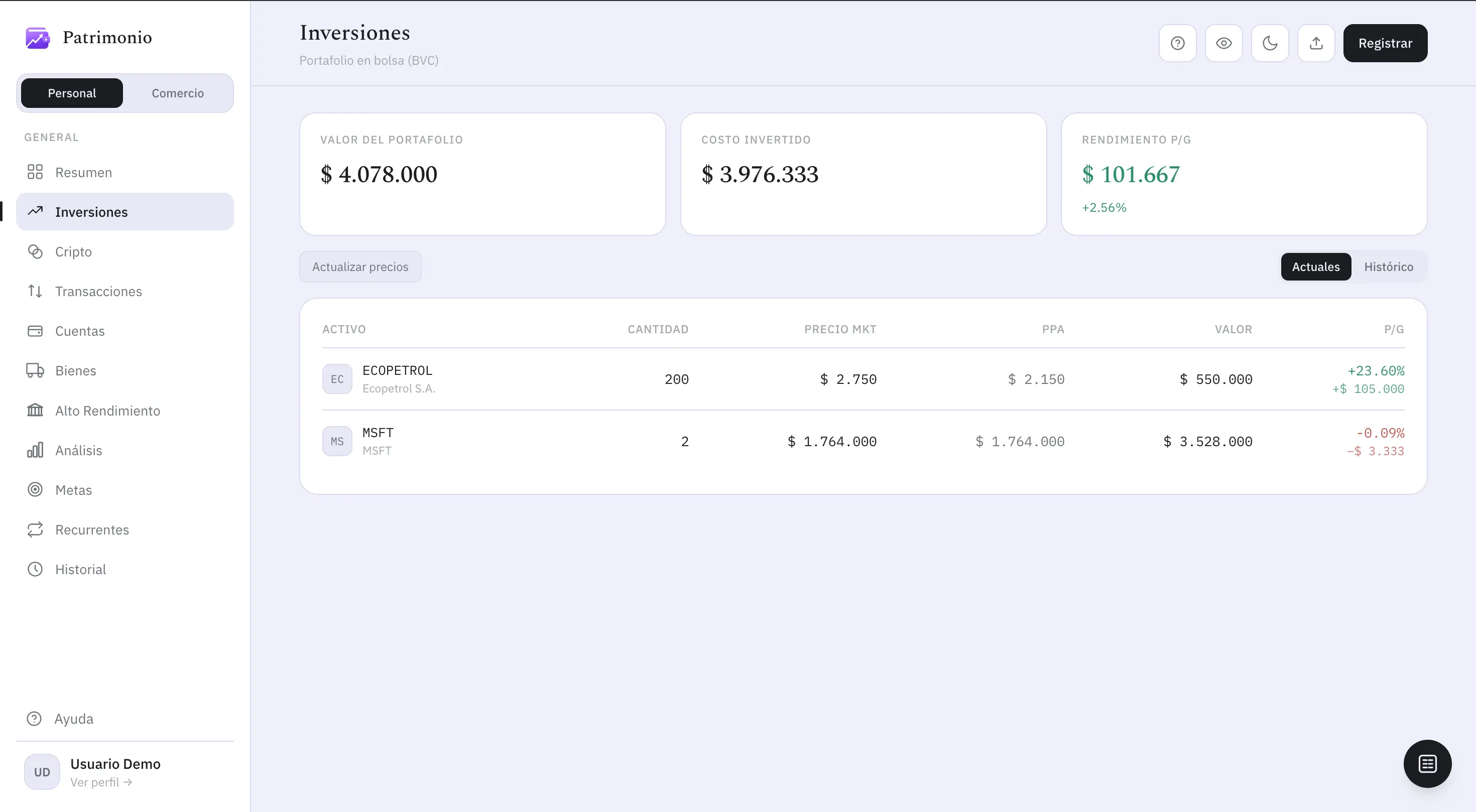1476x812 pixels.
Task: Open the help question-mark icon in header
Action: pyautogui.click(x=1177, y=43)
